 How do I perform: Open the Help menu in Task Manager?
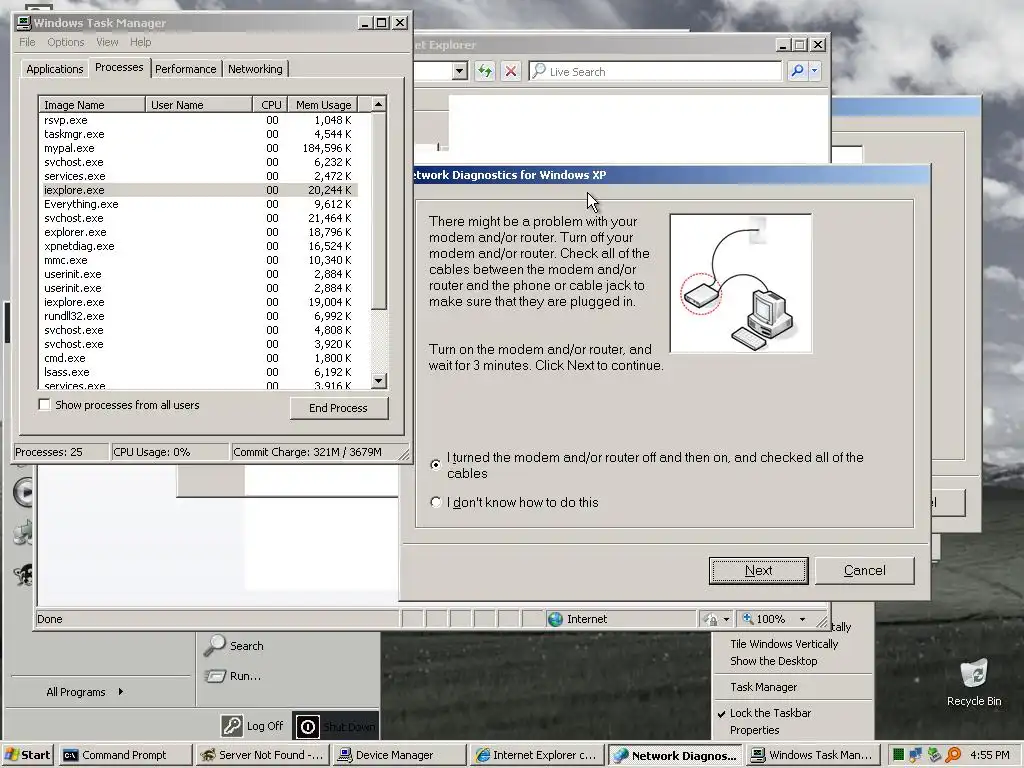pos(140,42)
